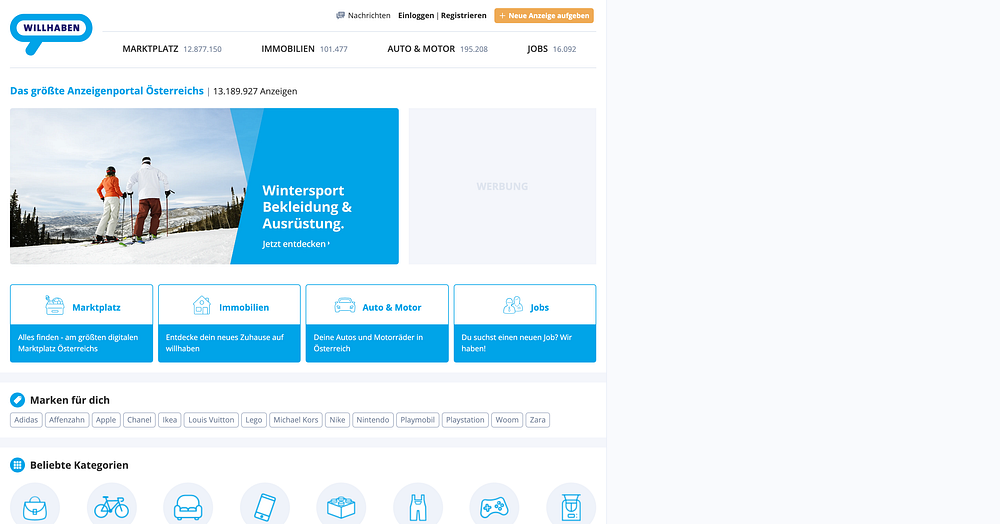Click the Marktplatz basket icon
The height and width of the screenshot is (524, 1000).
[55, 305]
